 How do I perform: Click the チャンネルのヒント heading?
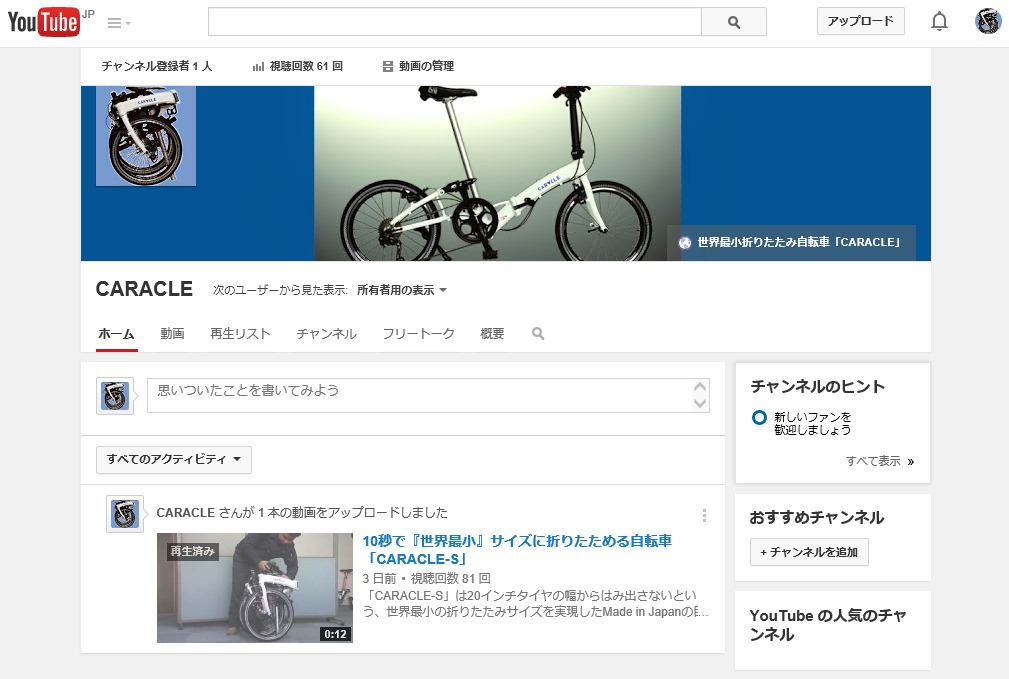pyautogui.click(x=817, y=386)
